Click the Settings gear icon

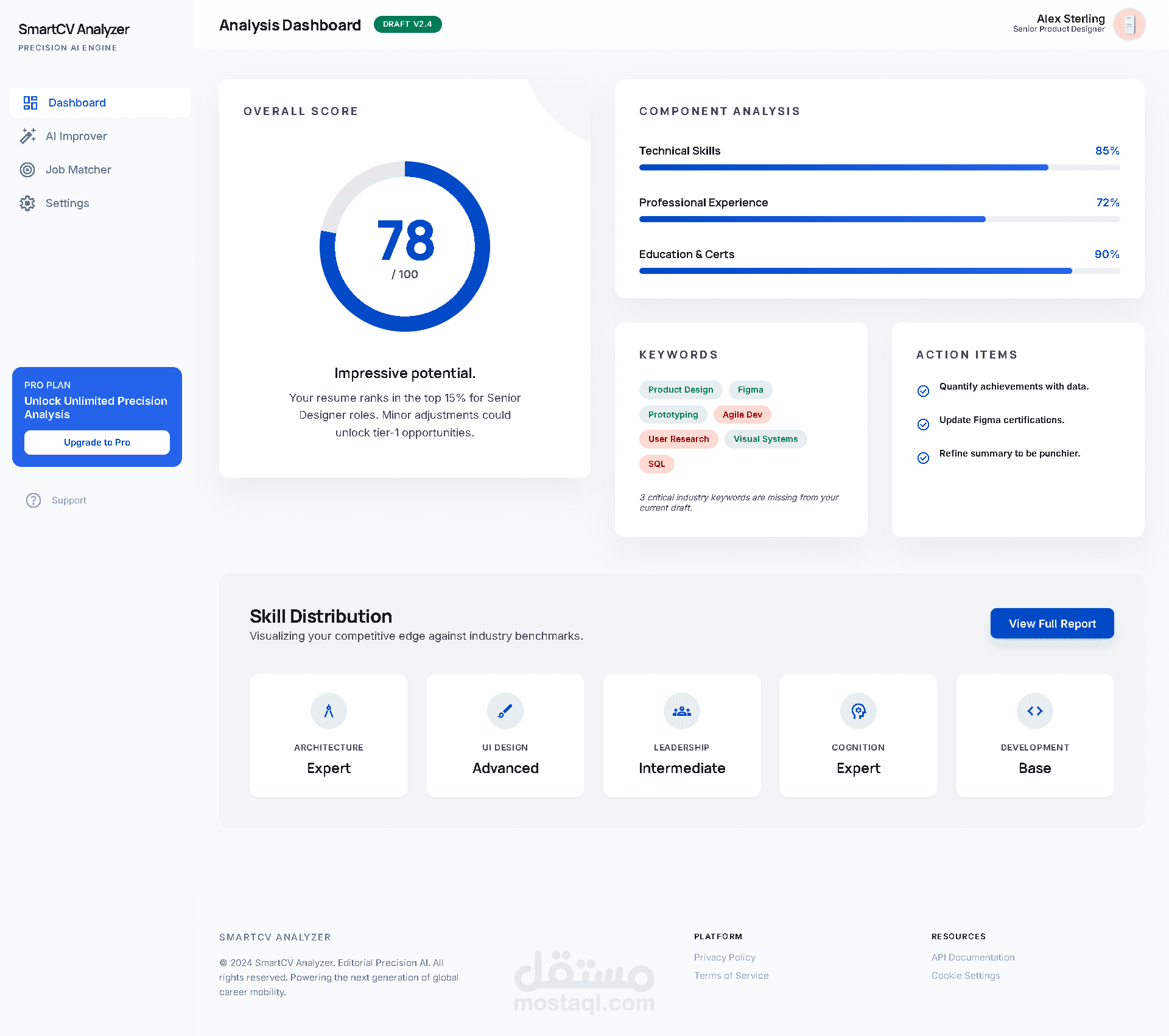tap(27, 203)
